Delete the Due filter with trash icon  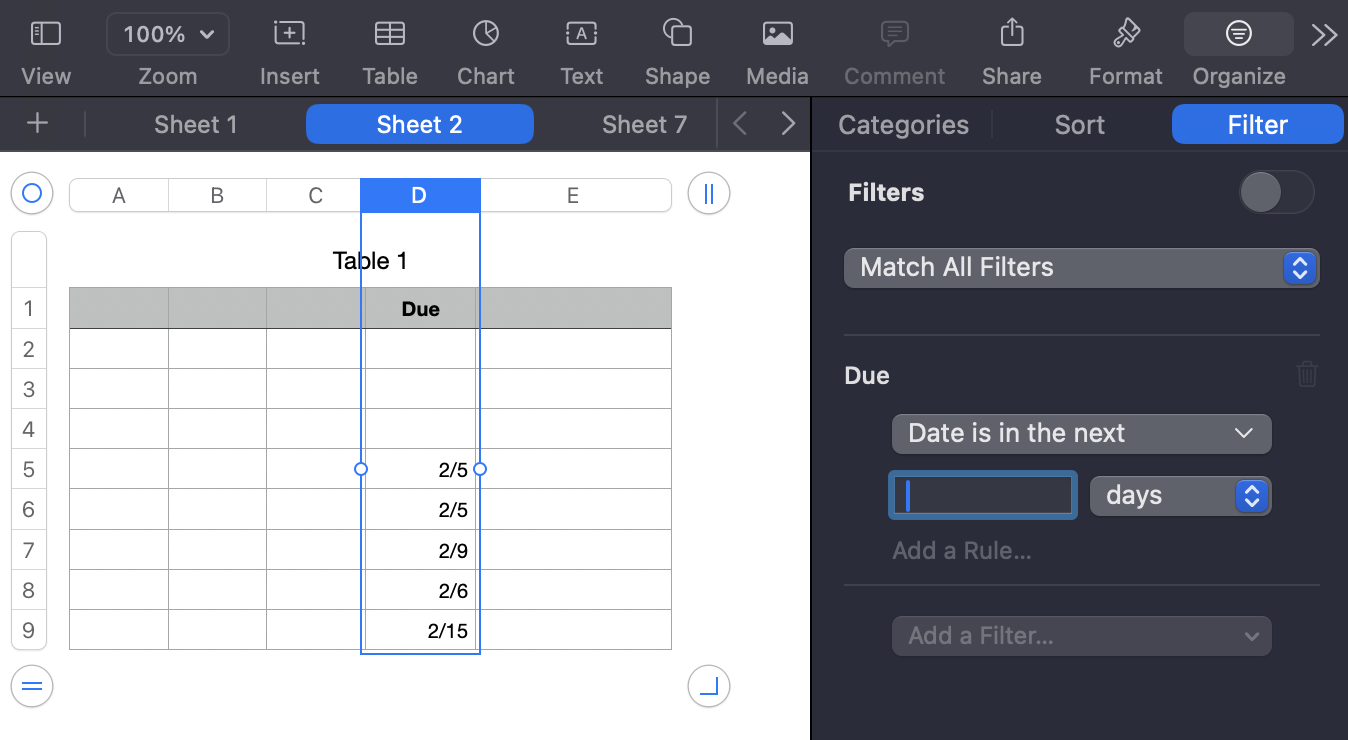click(x=1307, y=375)
